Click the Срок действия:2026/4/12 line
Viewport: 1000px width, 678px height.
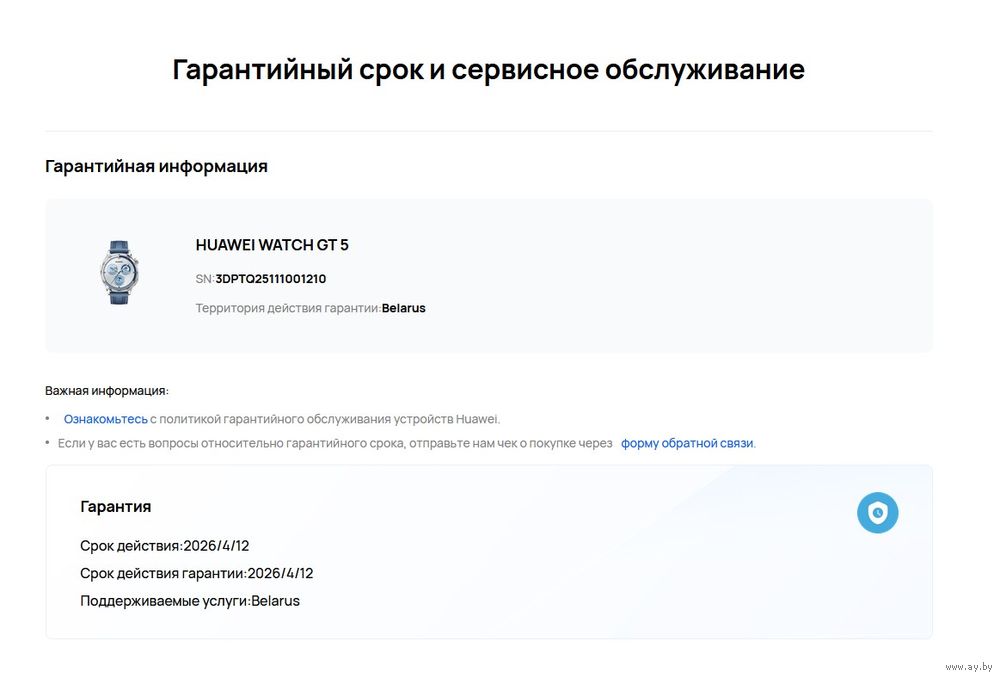(165, 546)
